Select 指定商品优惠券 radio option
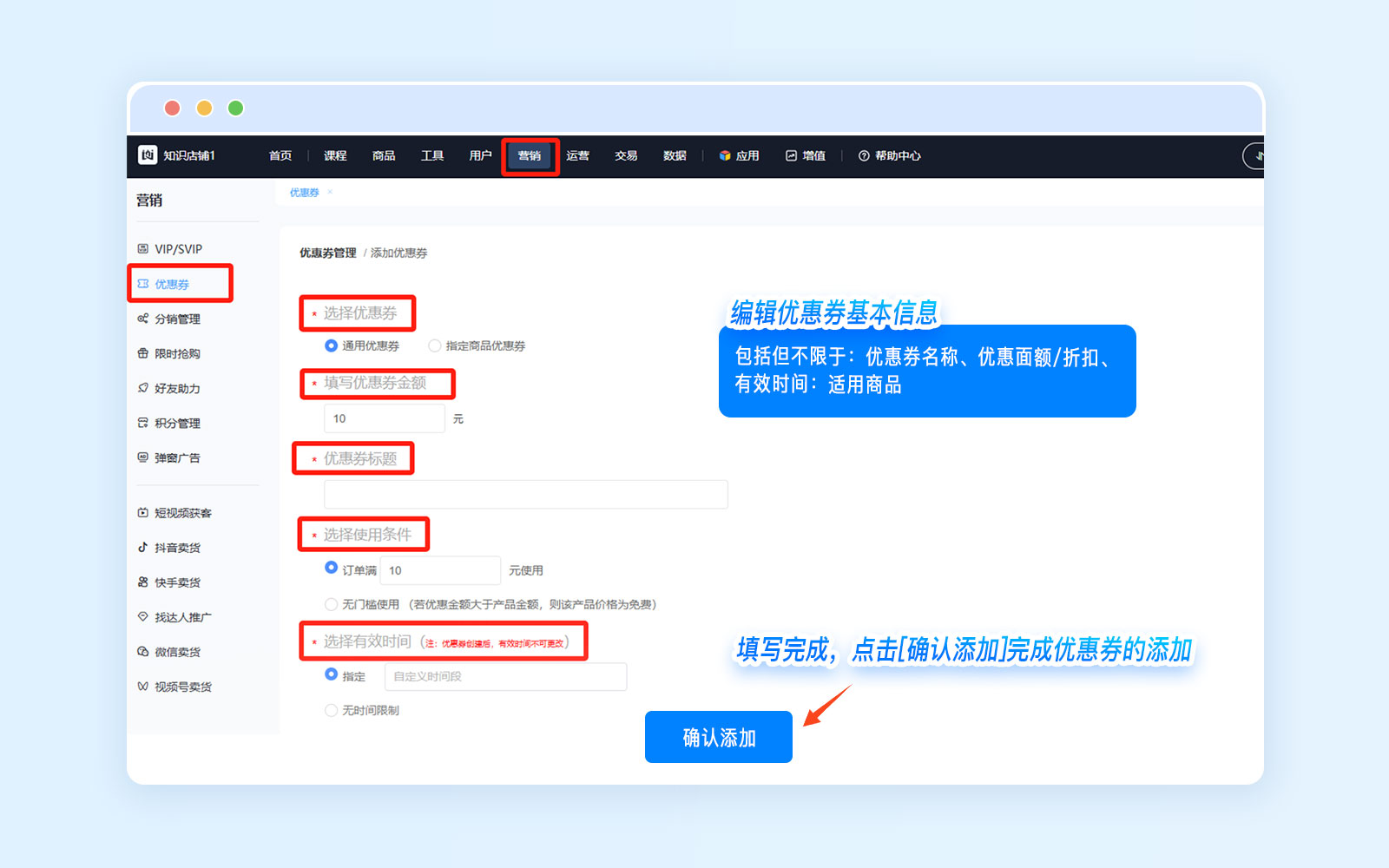The height and width of the screenshot is (868, 1389). coord(435,345)
